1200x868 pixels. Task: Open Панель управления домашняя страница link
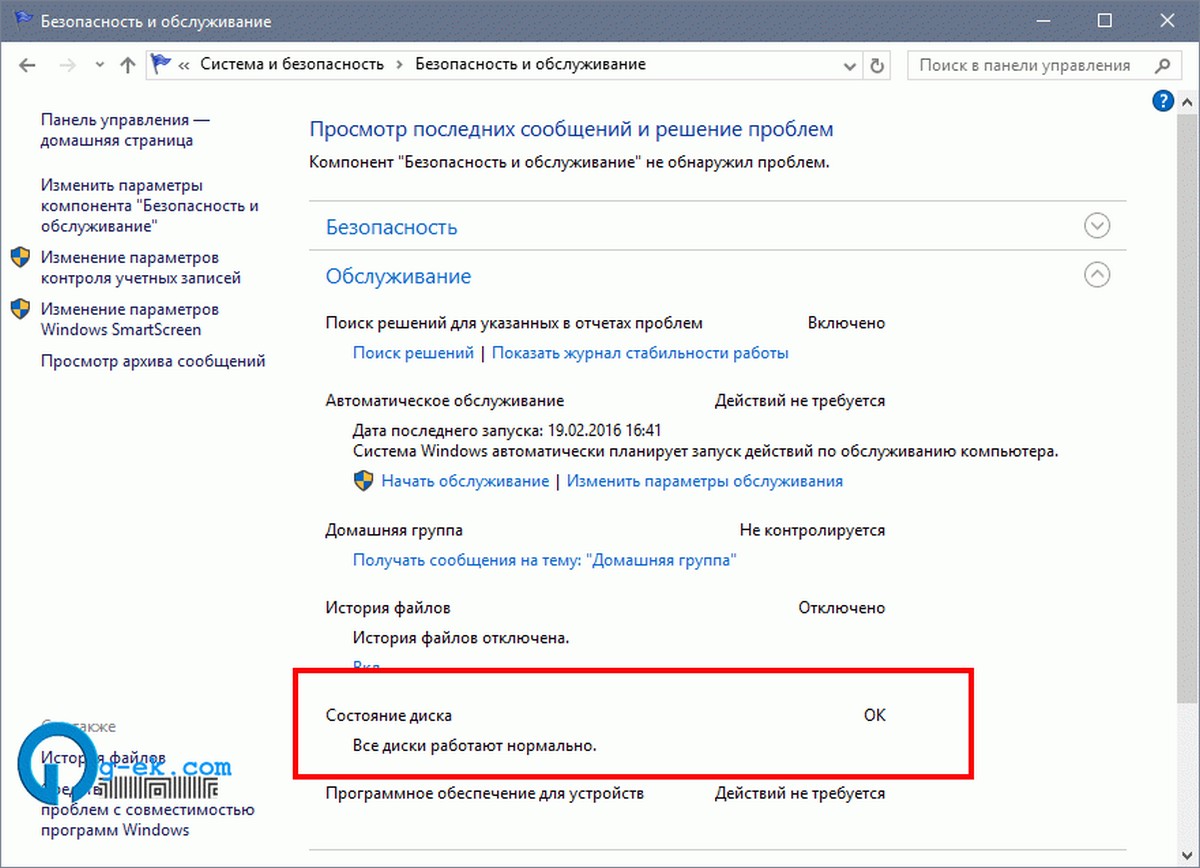click(126, 130)
